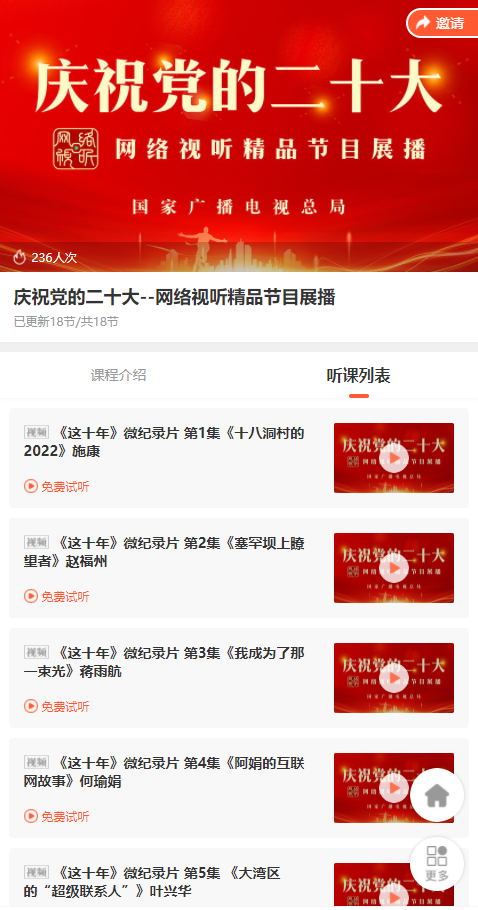Click 免费试听 under 第4集 何瑜娟
This screenshot has width=478, height=910.
click(x=57, y=817)
